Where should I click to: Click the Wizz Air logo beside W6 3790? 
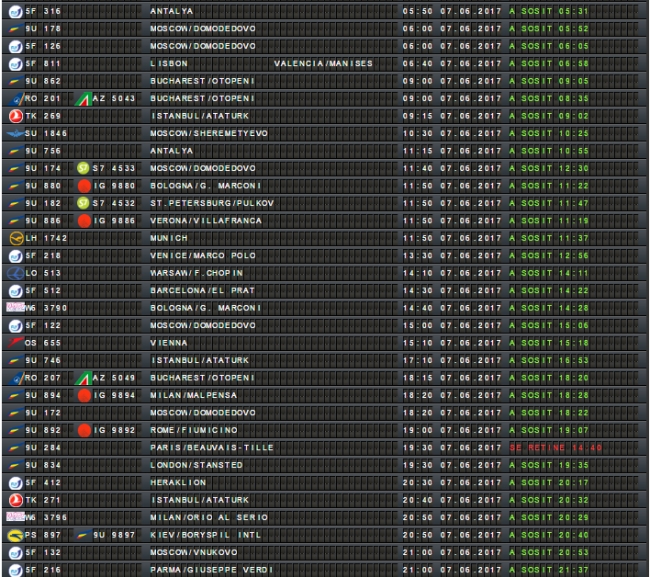(15, 307)
